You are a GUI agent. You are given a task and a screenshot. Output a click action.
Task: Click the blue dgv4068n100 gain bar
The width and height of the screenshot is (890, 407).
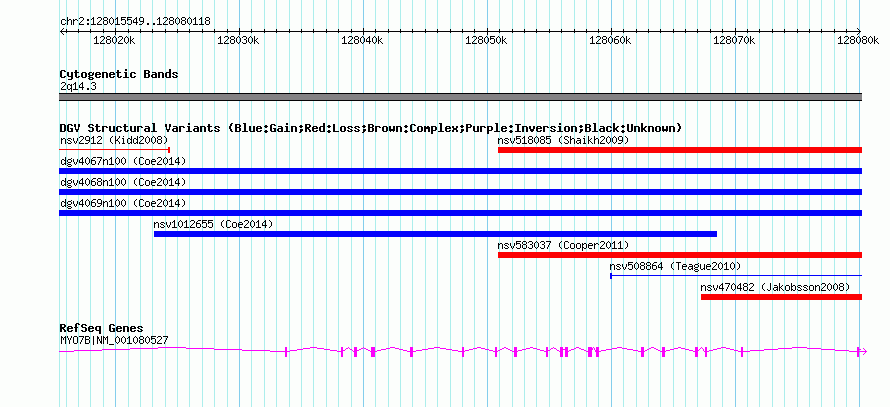click(461, 192)
